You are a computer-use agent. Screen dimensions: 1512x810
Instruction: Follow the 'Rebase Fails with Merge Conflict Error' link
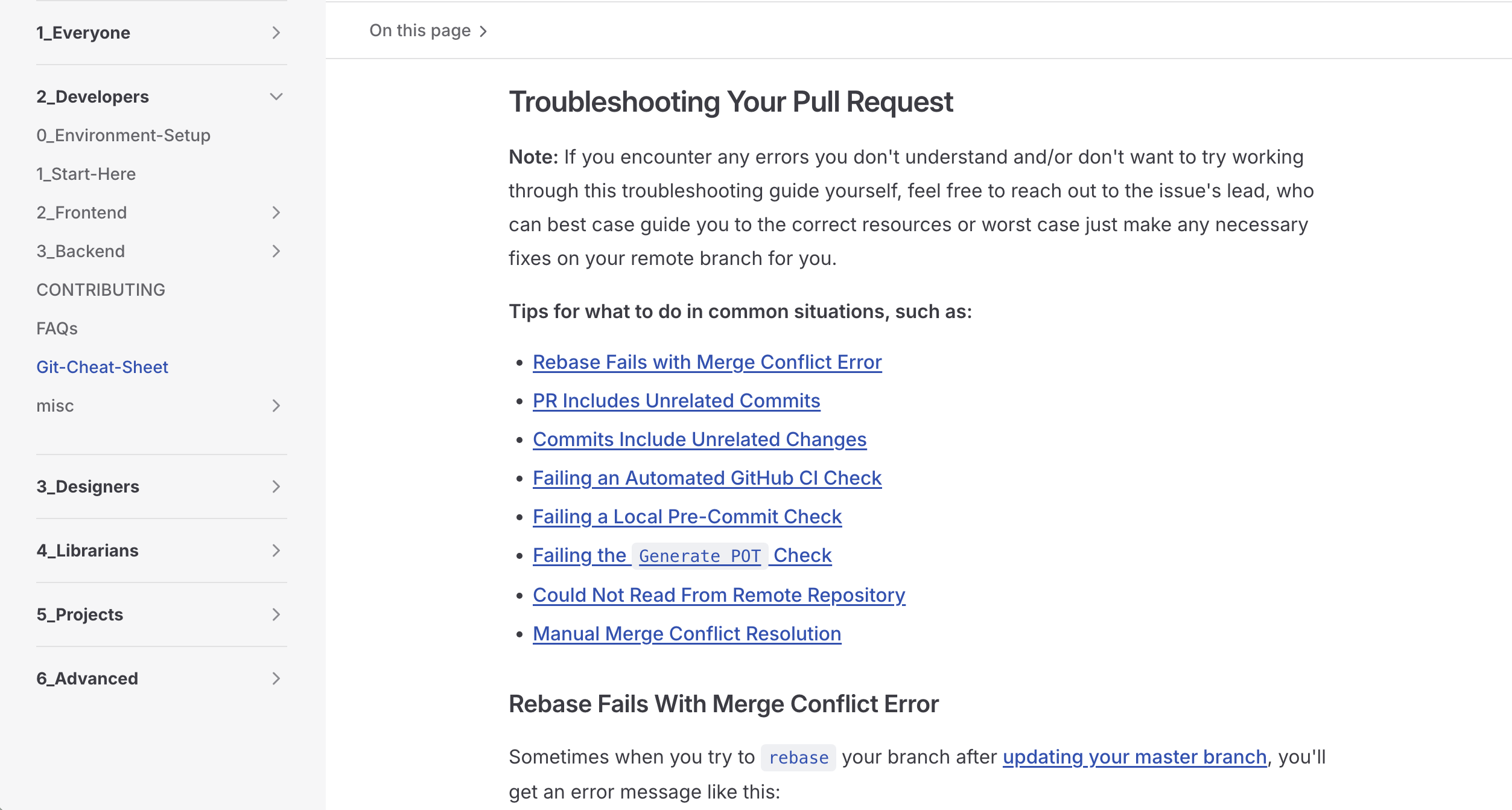pyautogui.click(x=707, y=362)
